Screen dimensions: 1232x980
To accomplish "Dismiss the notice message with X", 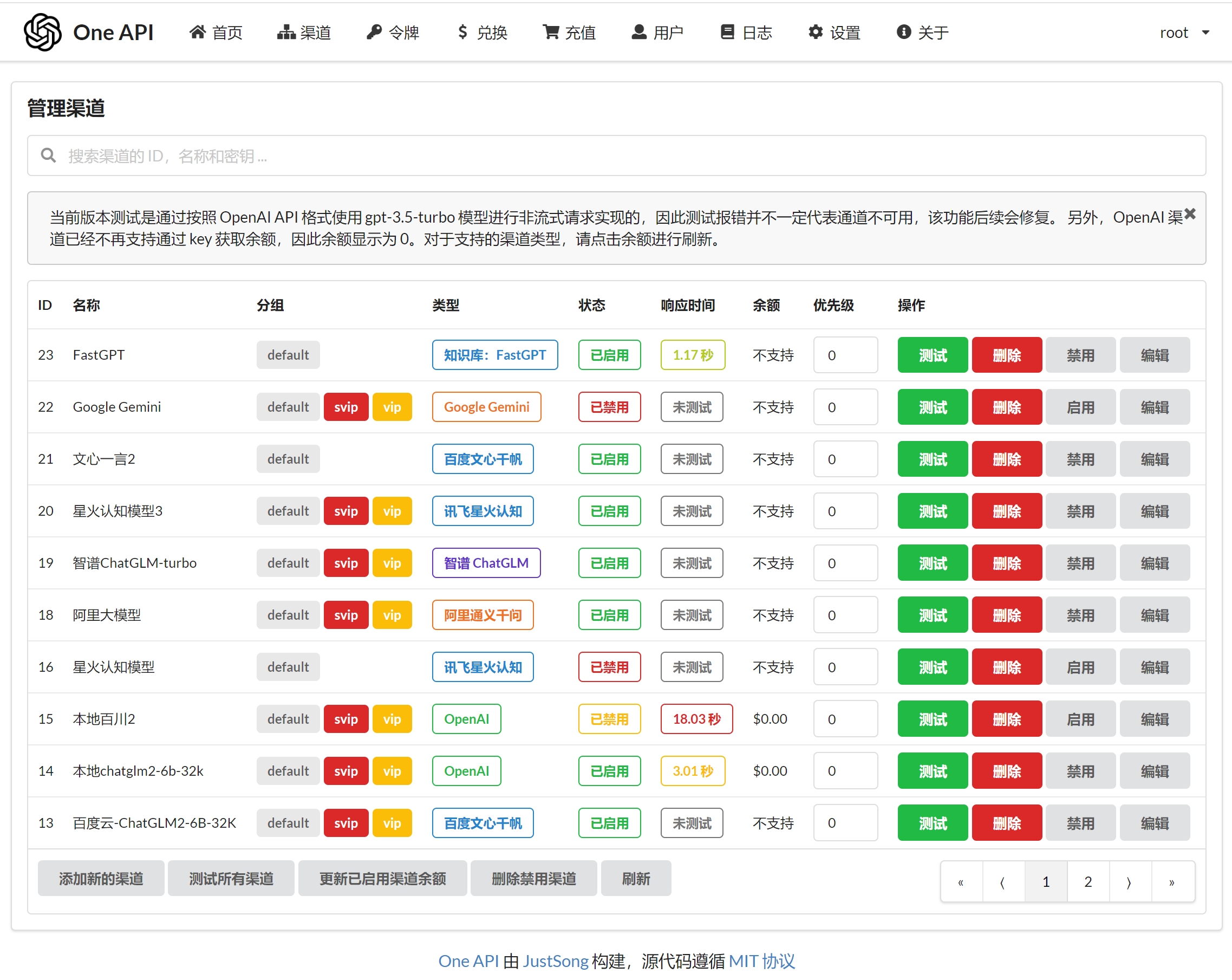I will tap(1190, 214).
